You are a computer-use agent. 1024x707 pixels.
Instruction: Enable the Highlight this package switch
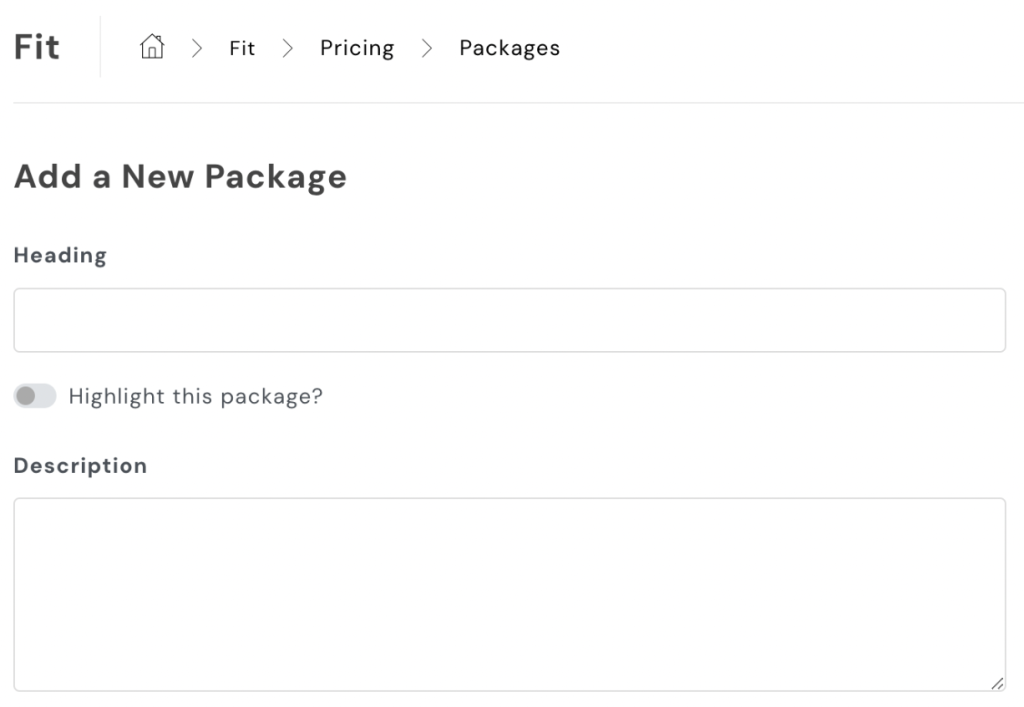(x=35, y=396)
